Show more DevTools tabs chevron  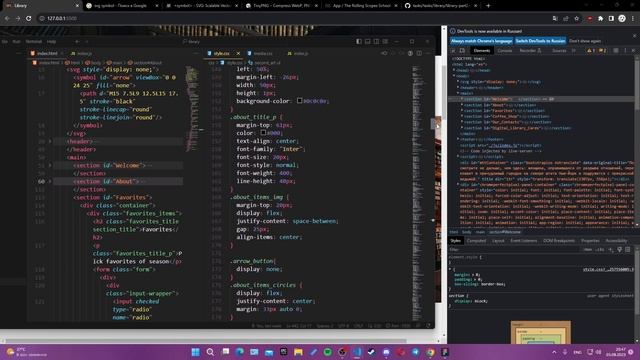click(574, 51)
